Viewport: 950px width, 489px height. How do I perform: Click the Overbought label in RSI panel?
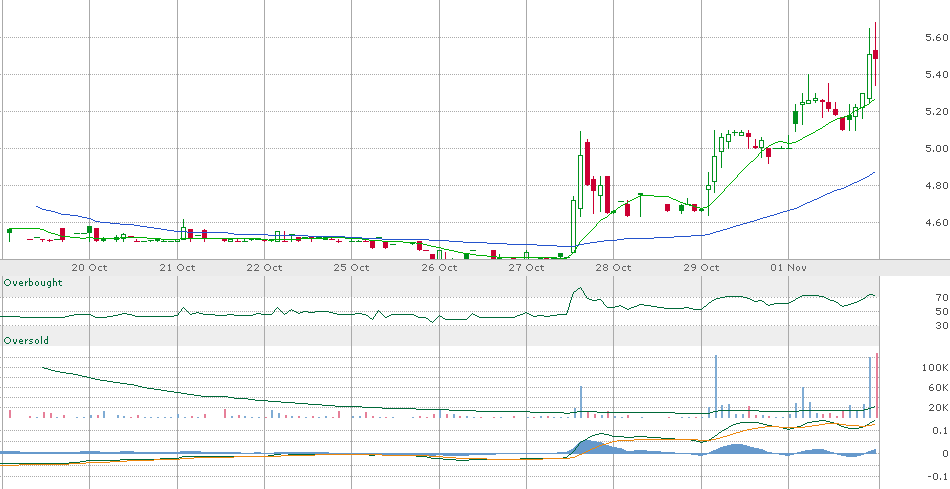[33, 282]
